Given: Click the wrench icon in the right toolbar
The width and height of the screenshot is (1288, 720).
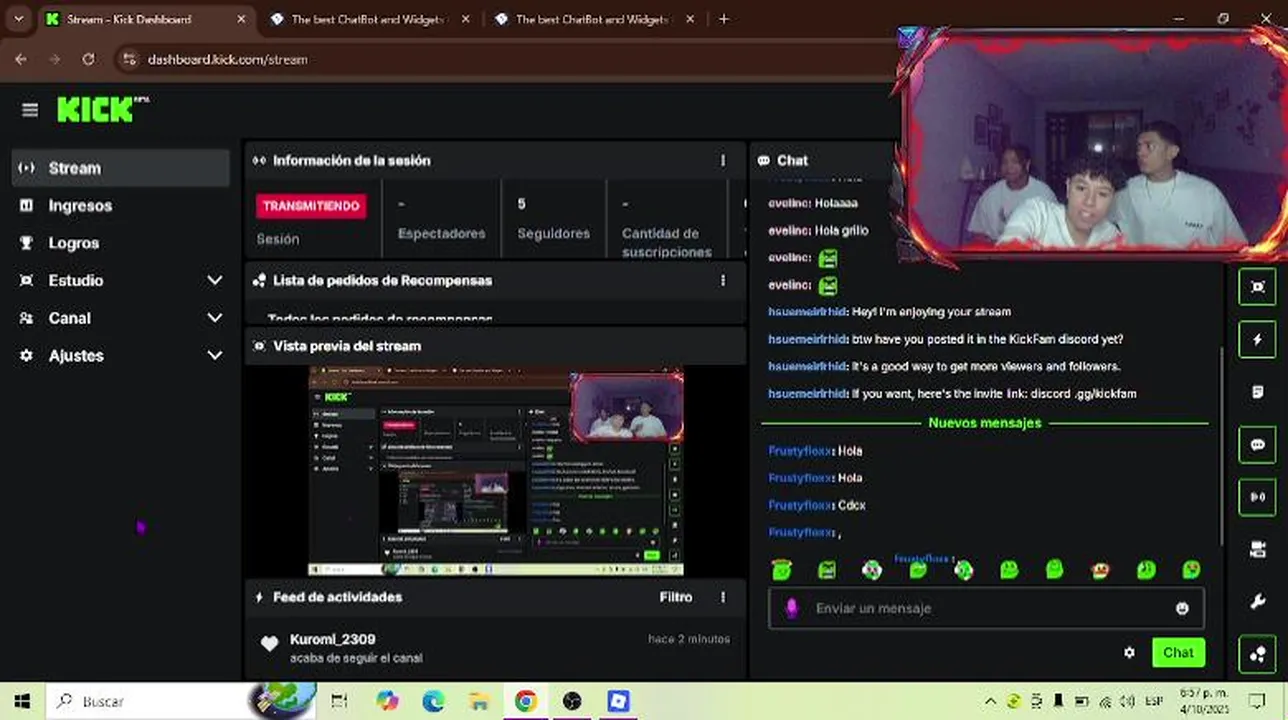Looking at the screenshot, I should (x=1257, y=601).
